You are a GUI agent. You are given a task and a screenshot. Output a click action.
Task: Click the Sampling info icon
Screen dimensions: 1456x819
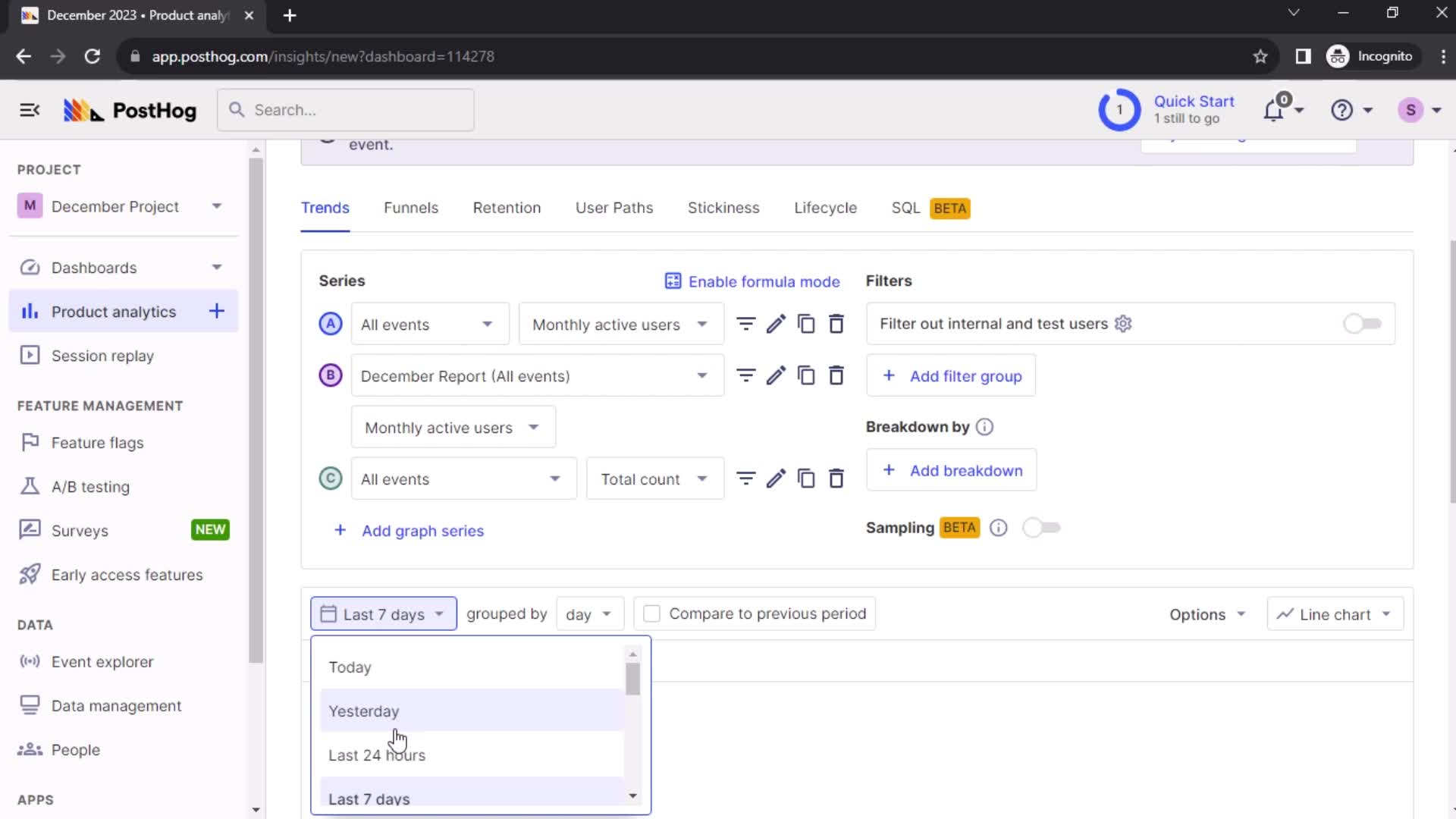coord(998,527)
